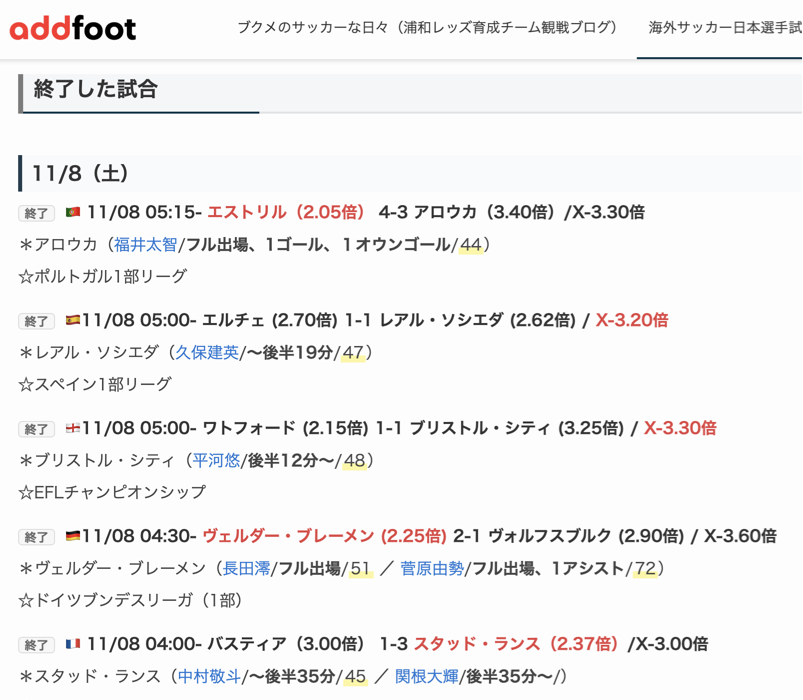Click the 終了 badge on Bastia match
The image size is (803, 700).
37,645
